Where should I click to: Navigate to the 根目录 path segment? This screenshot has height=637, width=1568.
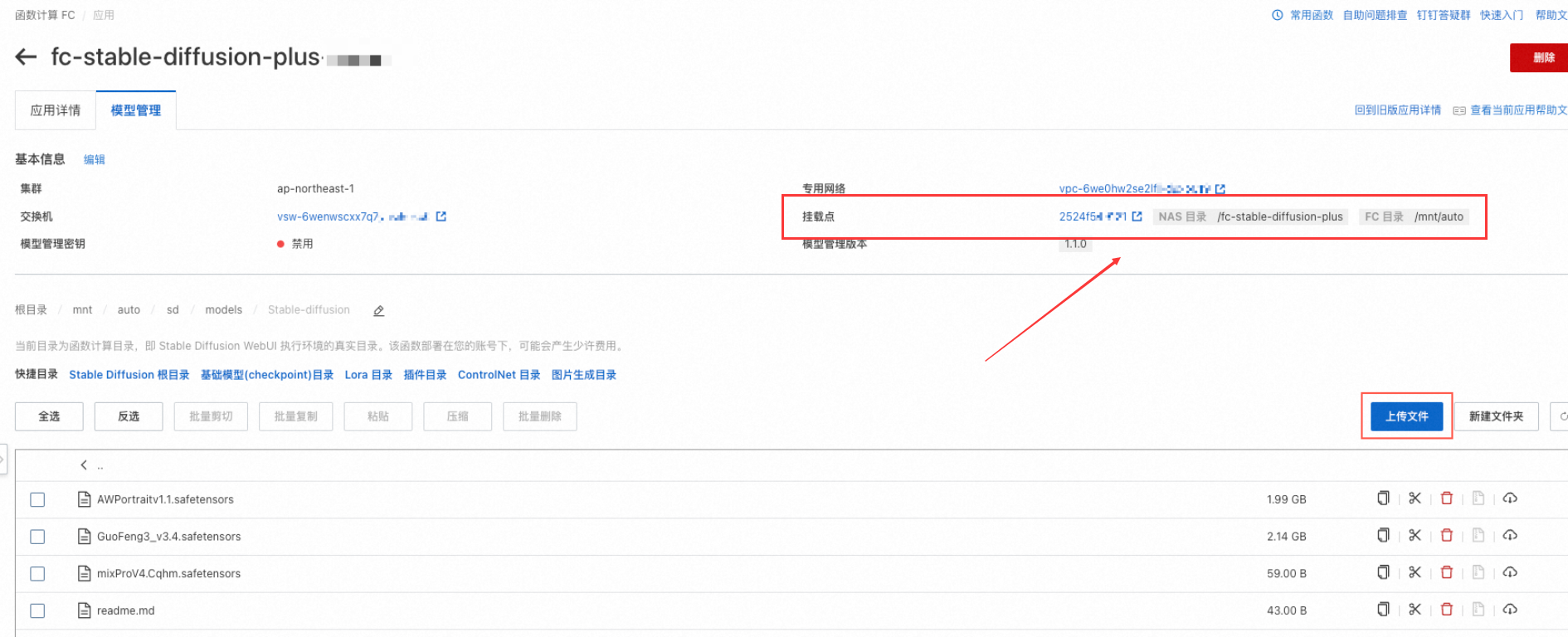tap(32, 309)
